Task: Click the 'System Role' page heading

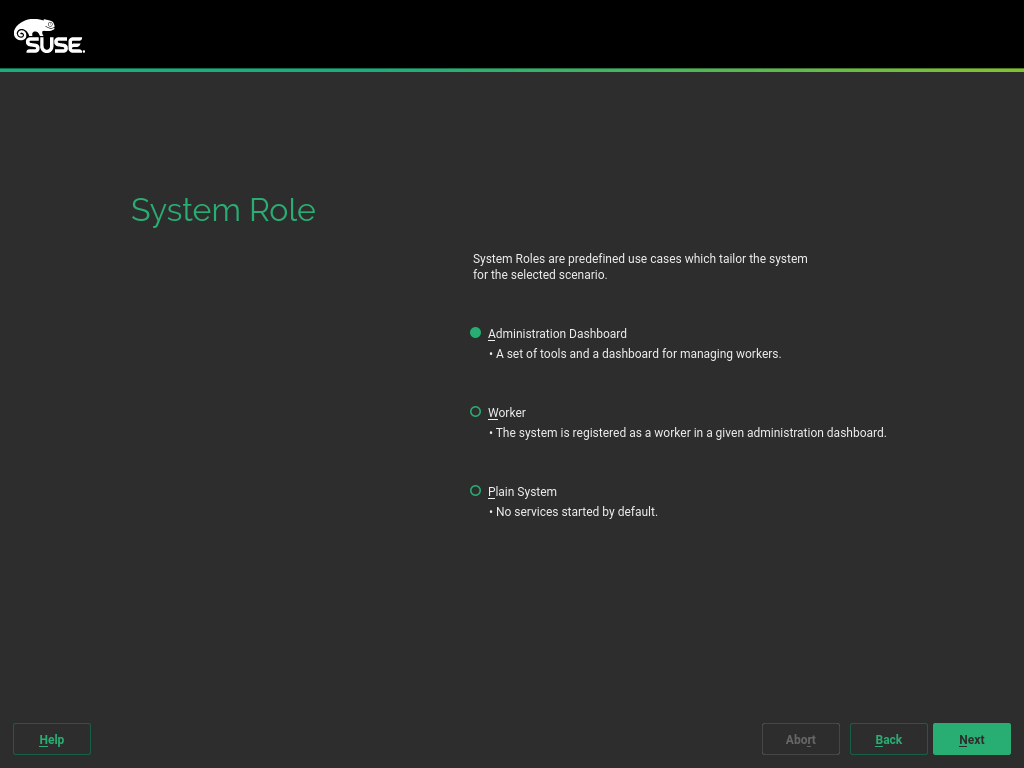Action: click(223, 210)
